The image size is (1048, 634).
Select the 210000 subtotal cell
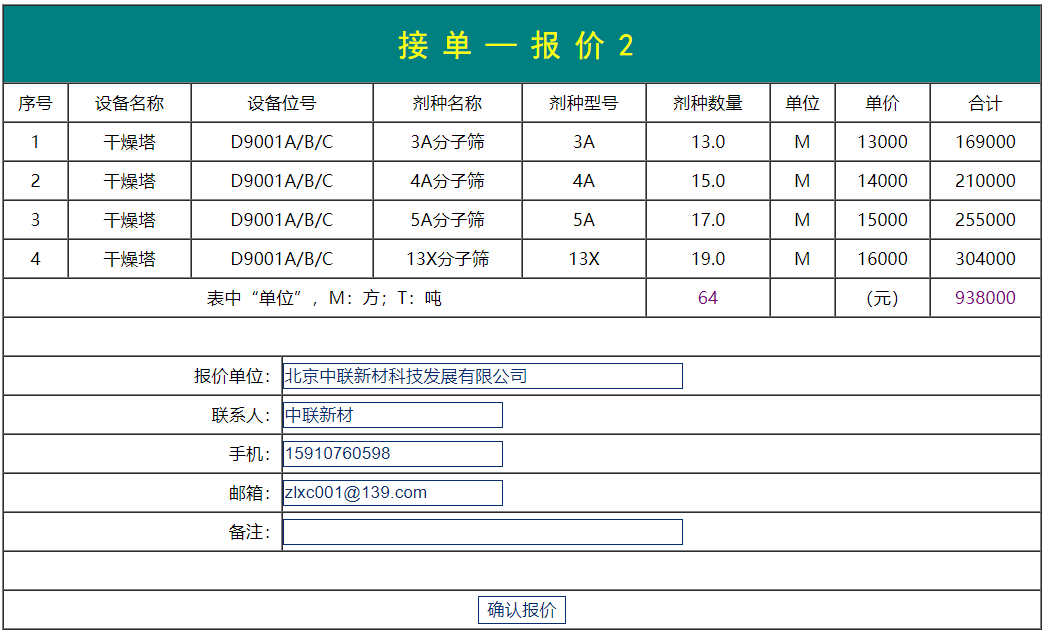pos(984,181)
